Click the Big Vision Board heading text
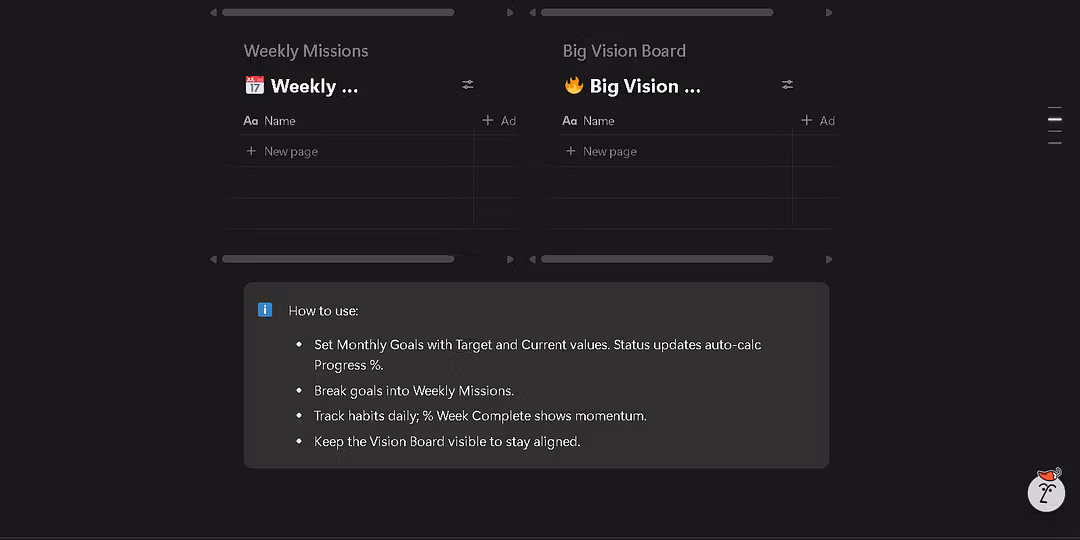 point(624,51)
